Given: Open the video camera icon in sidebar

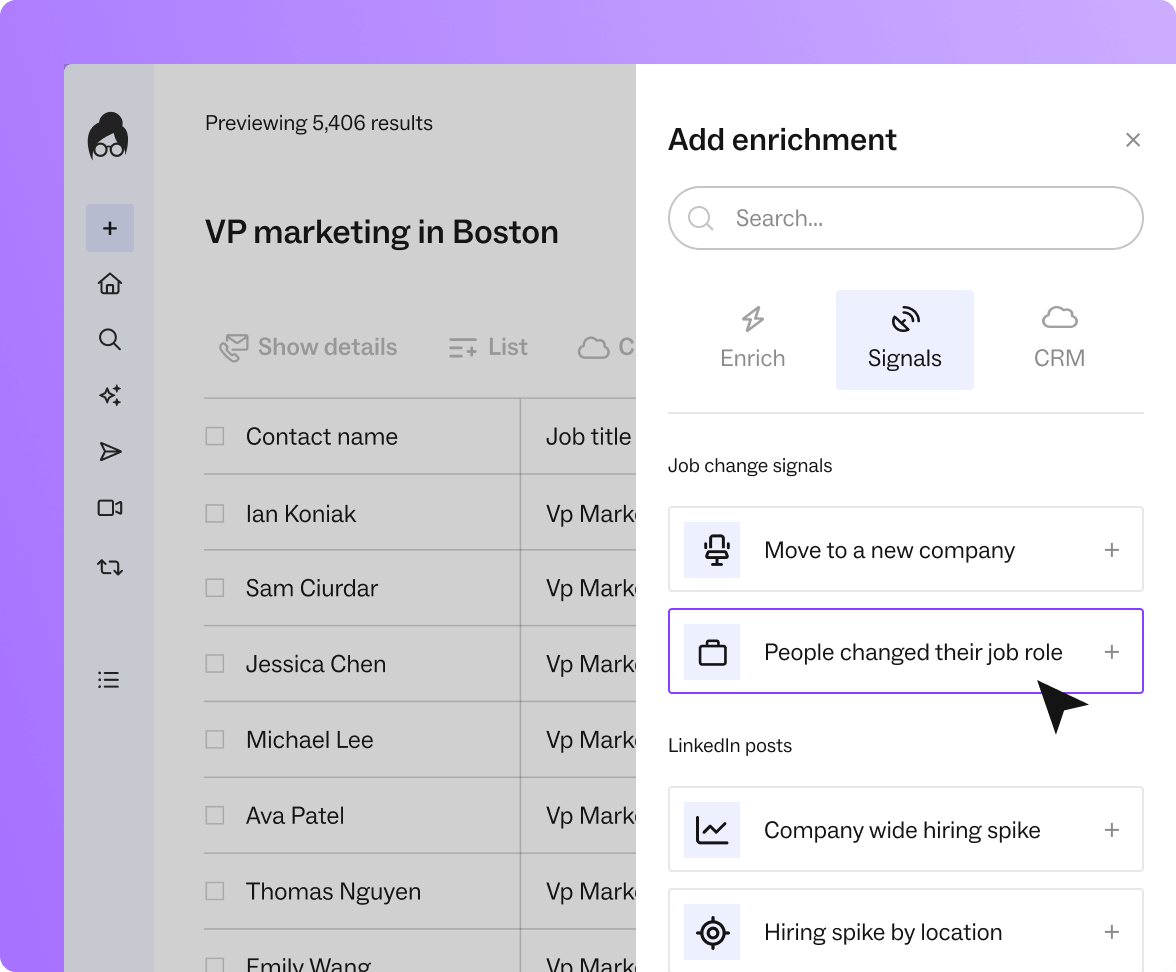Looking at the screenshot, I should pyautogui.click(x=110, y=508).
